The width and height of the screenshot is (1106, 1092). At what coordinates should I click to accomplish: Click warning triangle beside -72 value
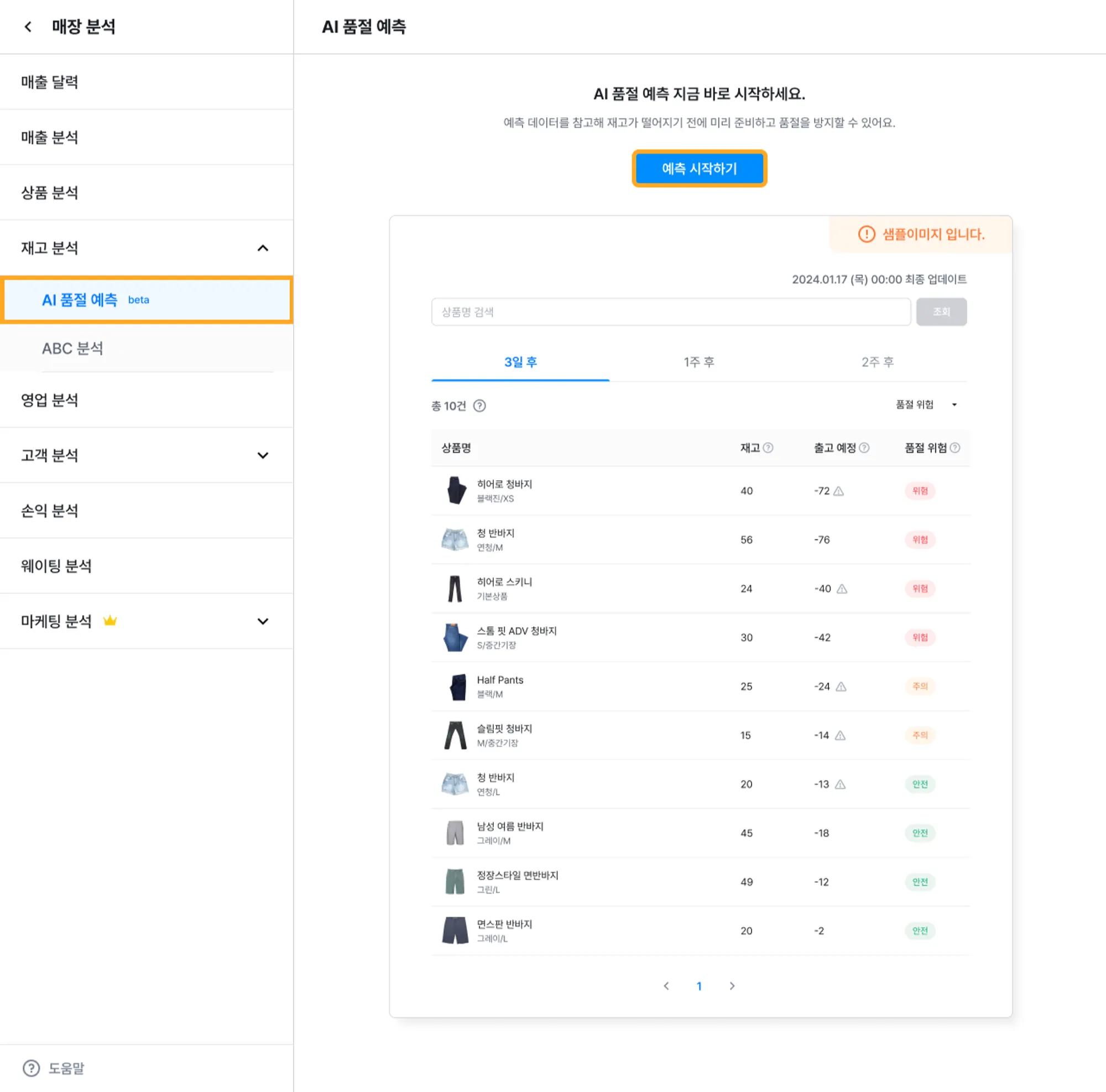pos(839,491)
